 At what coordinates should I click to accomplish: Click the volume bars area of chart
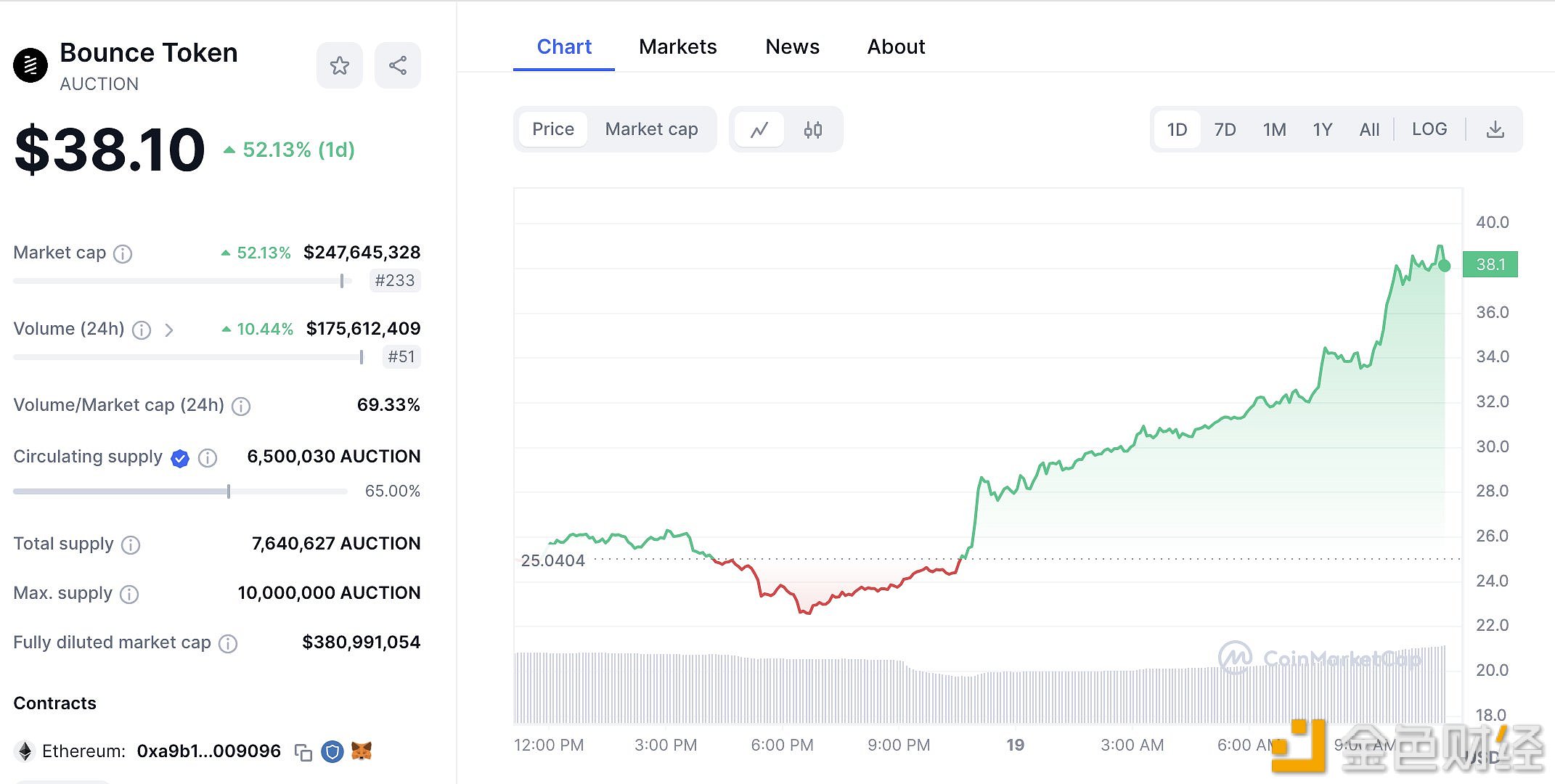979,686
